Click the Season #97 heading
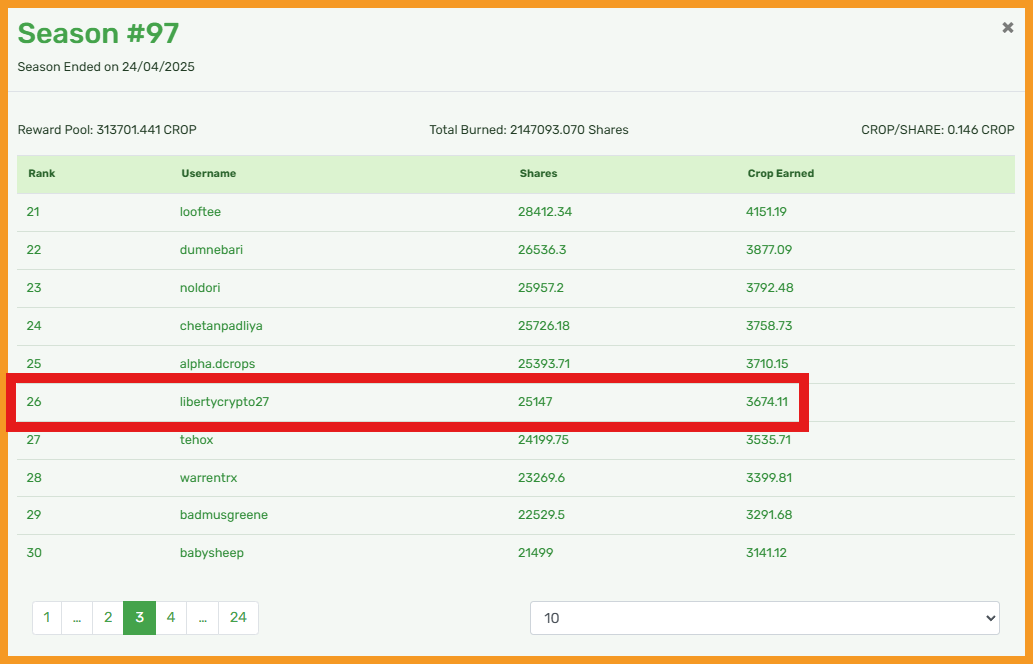 coord(98,34)
